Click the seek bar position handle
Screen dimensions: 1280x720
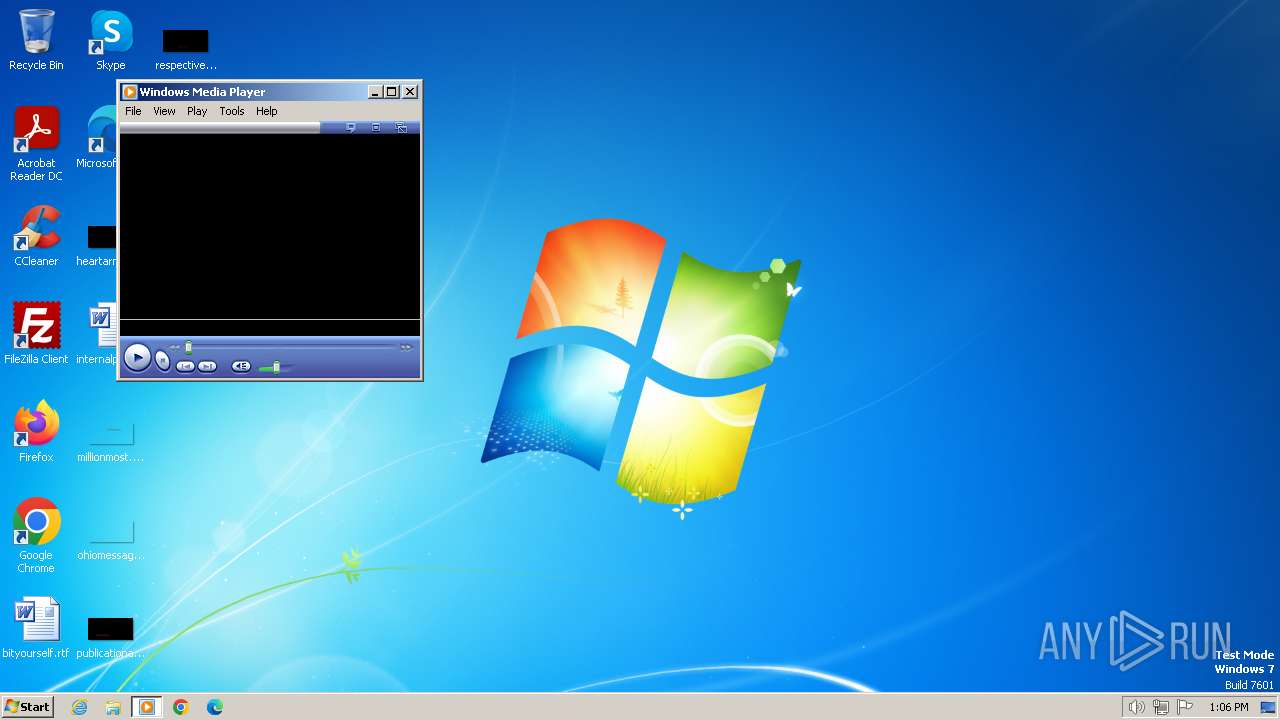pyautogui.click(x=188, y=347)
